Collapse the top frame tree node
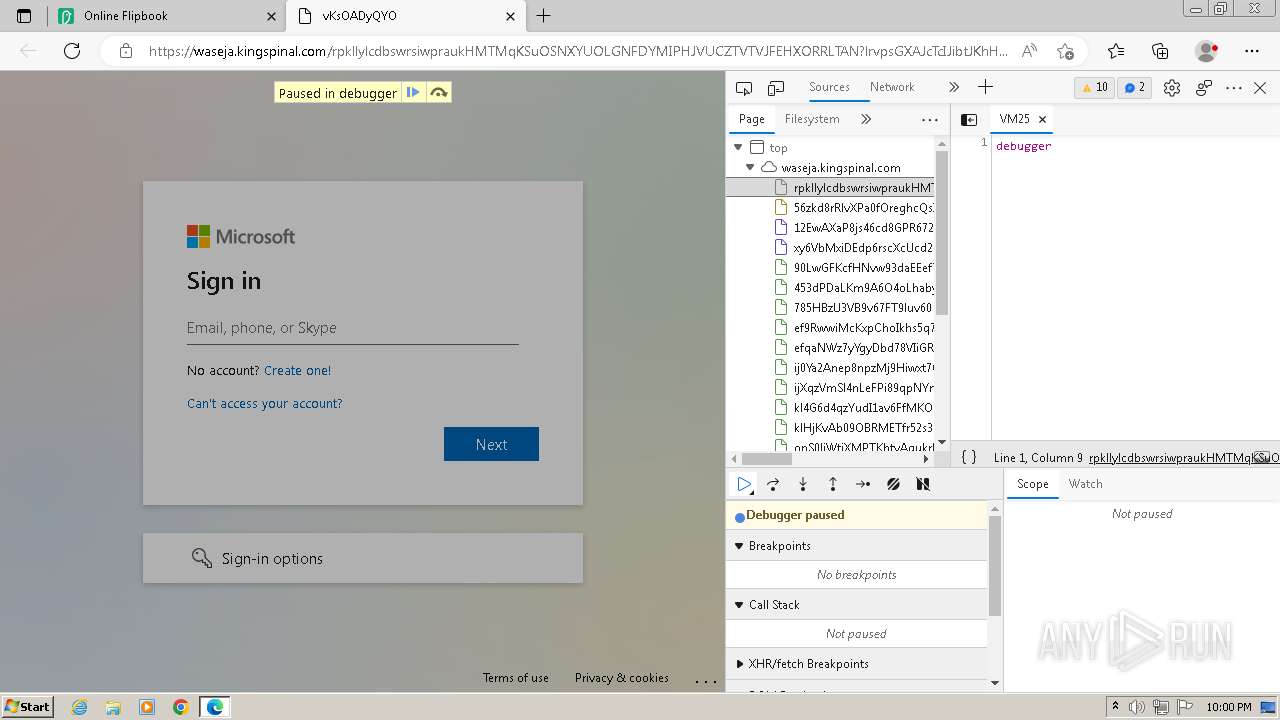The width and height of the screenshot is (1280, 720). point(738,148)
